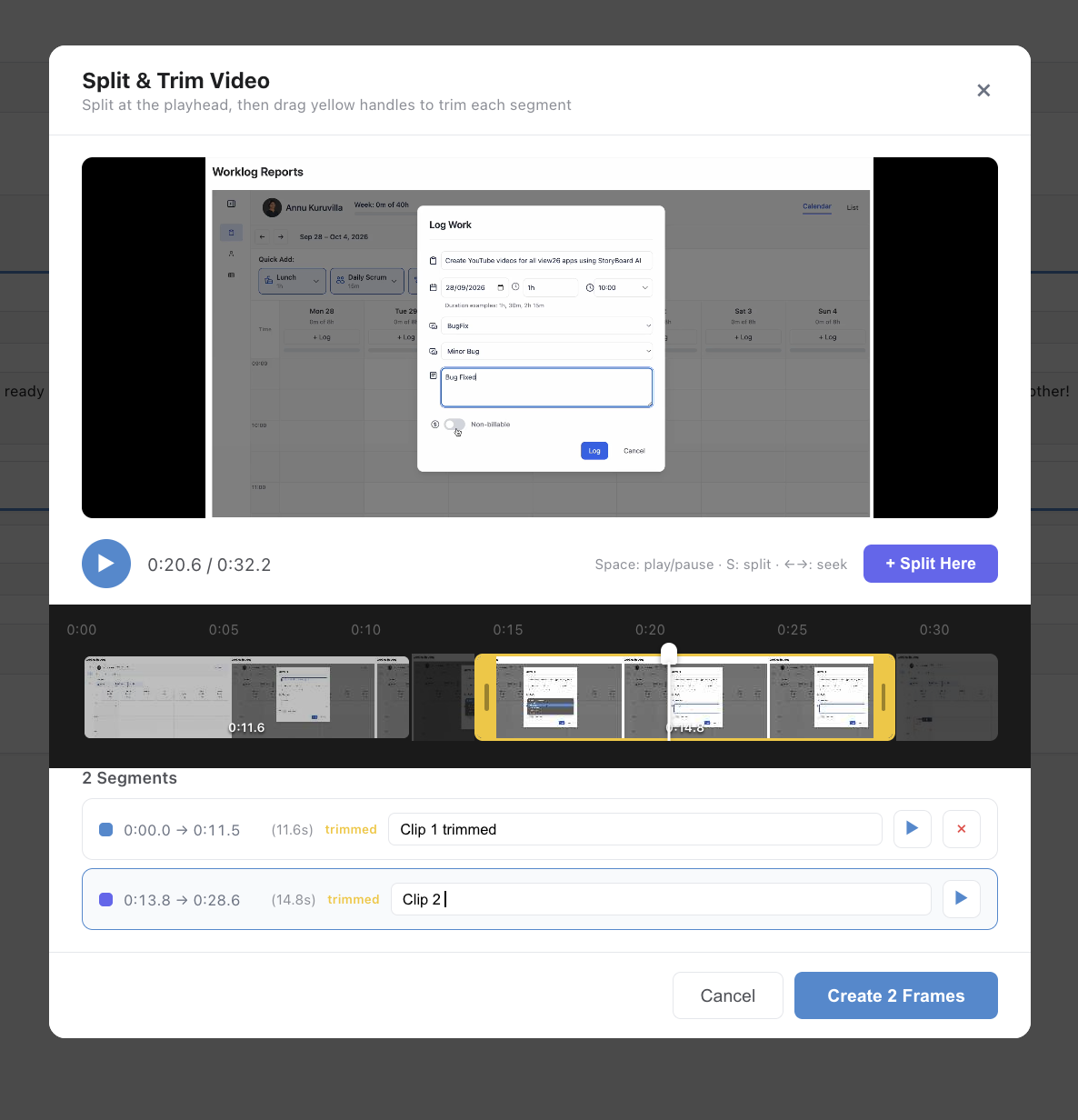Confirm with Create 2 Frames
Viewport: 1078px width, 1120px height.
(896, 995)
